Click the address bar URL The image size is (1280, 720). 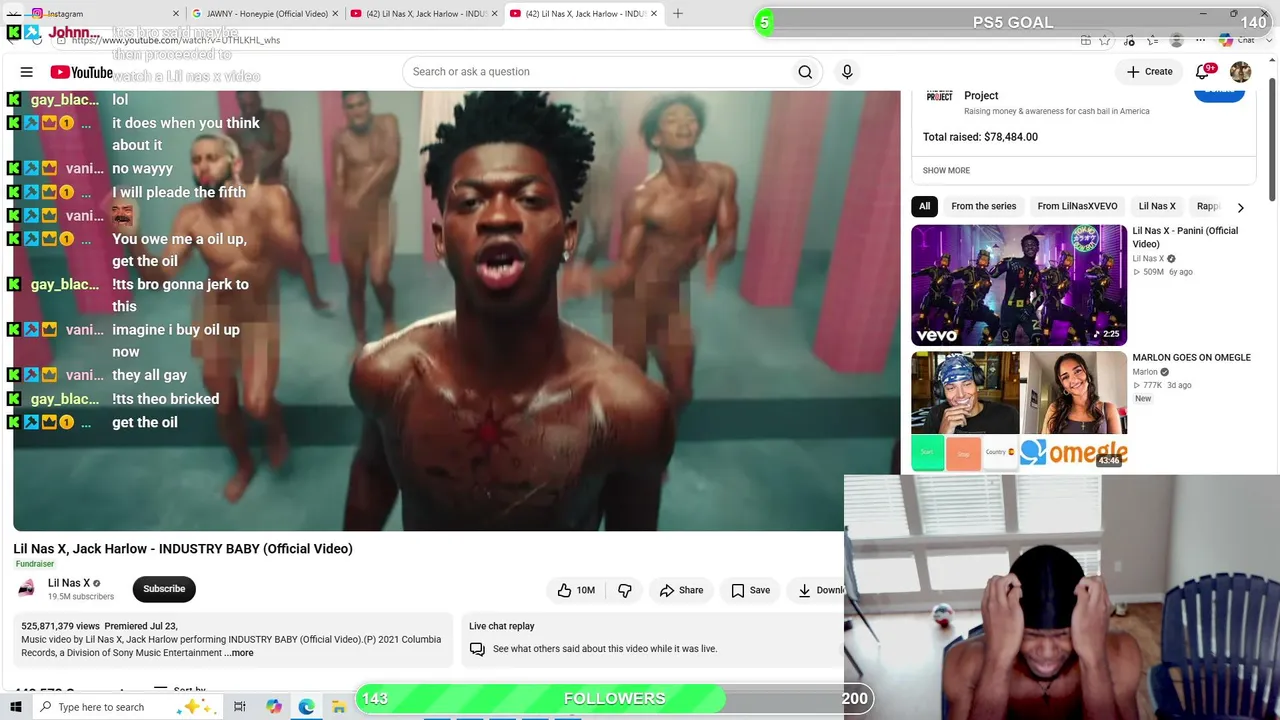coord(175,40)
